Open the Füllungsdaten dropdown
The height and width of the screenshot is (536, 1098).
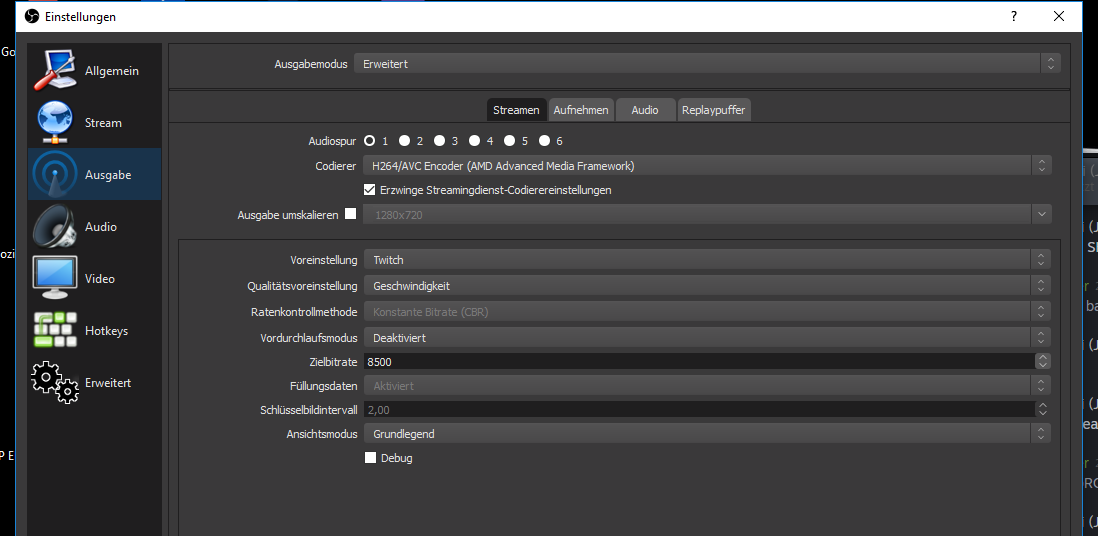click(707, 386)
